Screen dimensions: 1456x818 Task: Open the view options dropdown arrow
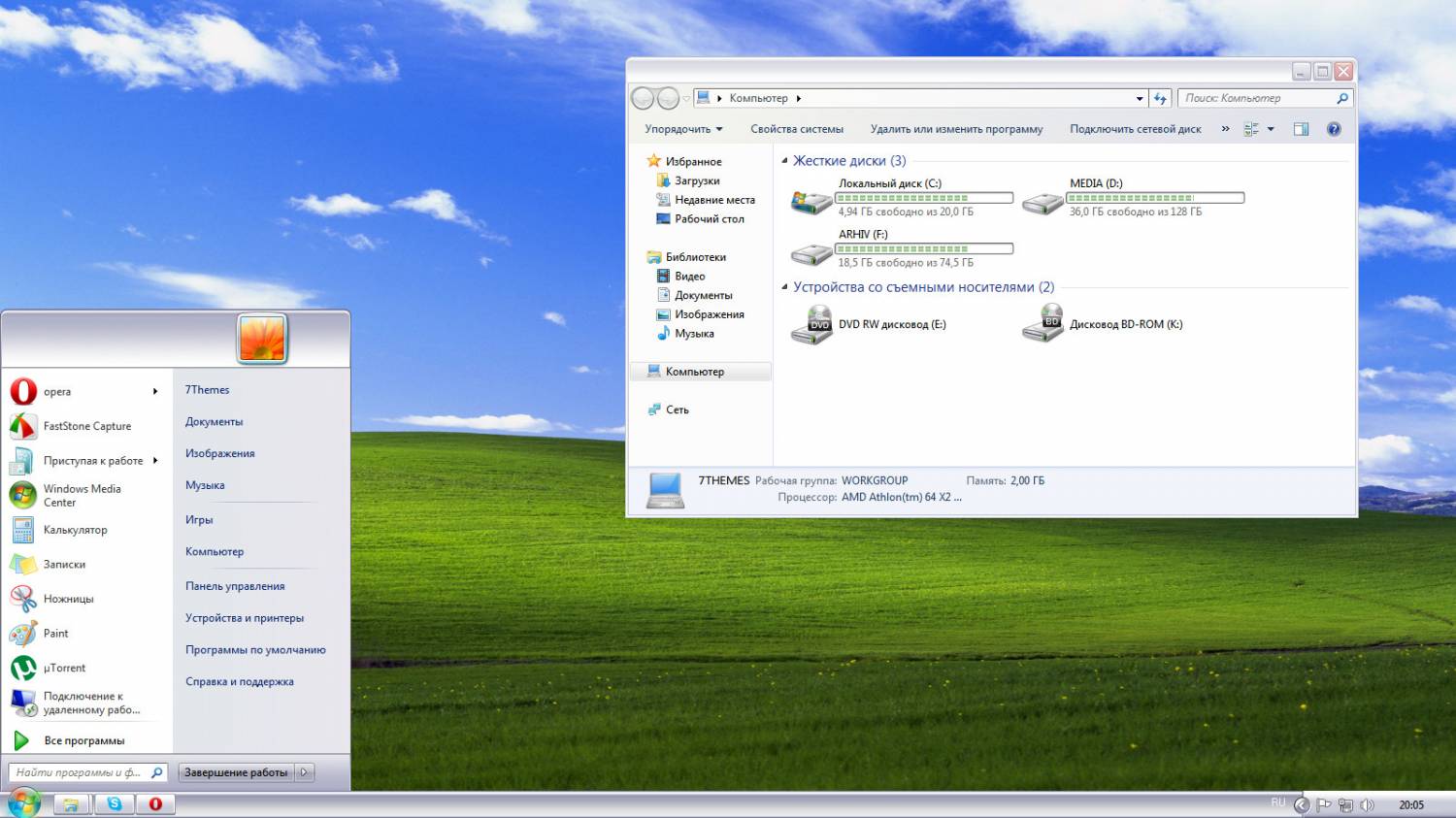click(1271, 129)
